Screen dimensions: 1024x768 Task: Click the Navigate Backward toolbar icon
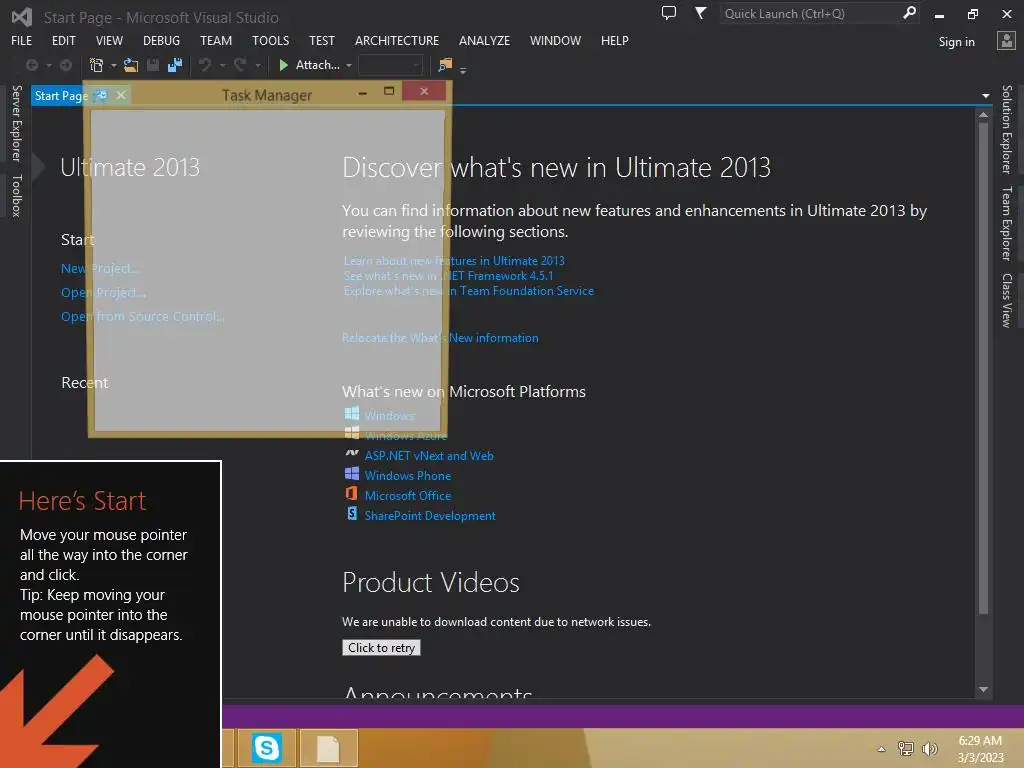click(31, 65)
